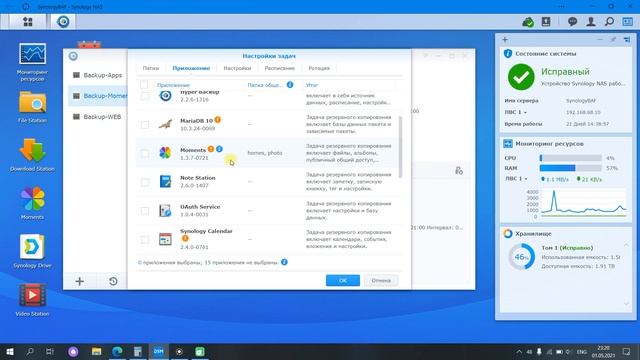Tick the select-all applications header checkbox
The width and height of the screenshot is (640, 360).
[x=144, y=84]
